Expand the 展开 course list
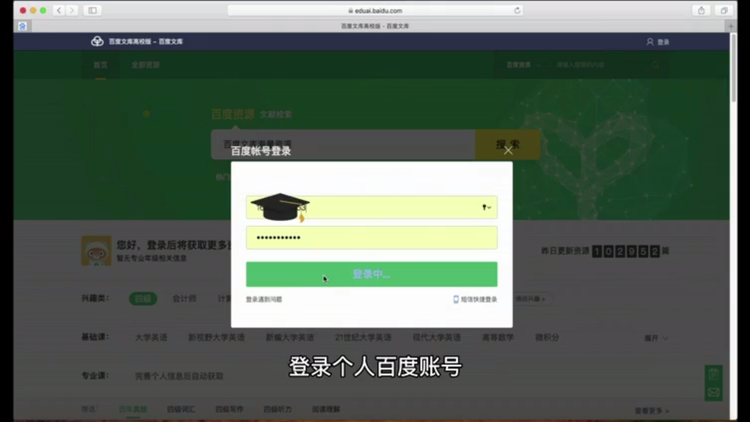 (x=656, y=338)
